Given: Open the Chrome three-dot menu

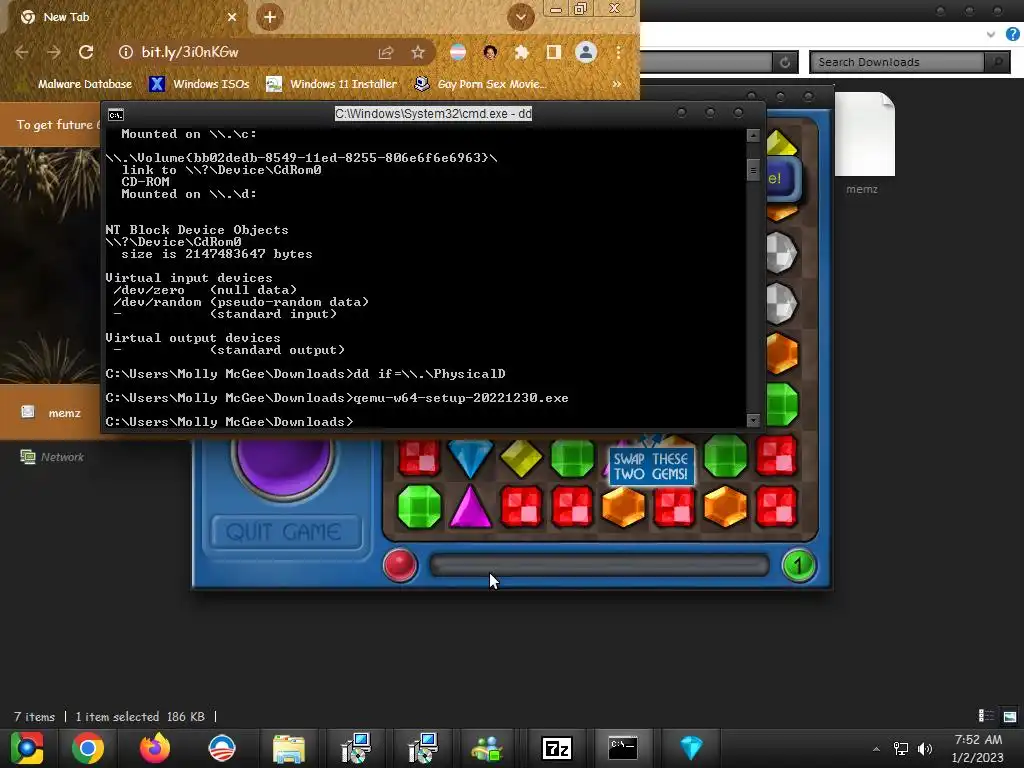Looking at the screenshot, I should 618,52.
